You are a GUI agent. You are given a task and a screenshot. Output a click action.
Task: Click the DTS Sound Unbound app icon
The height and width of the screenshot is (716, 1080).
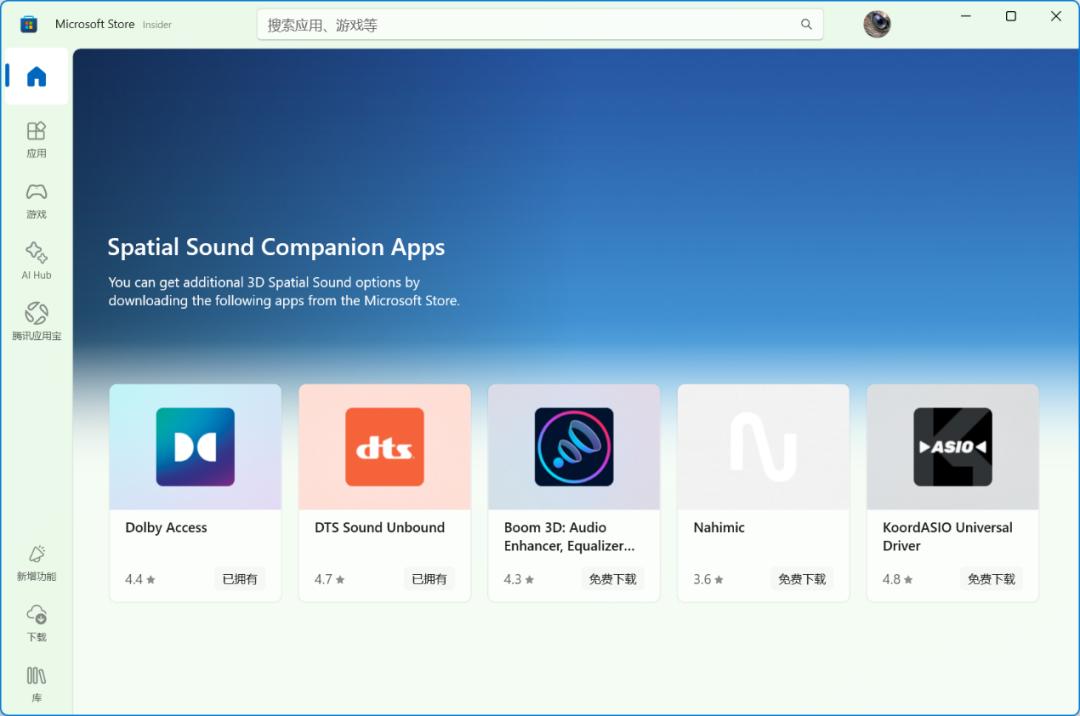pos(384,447)
